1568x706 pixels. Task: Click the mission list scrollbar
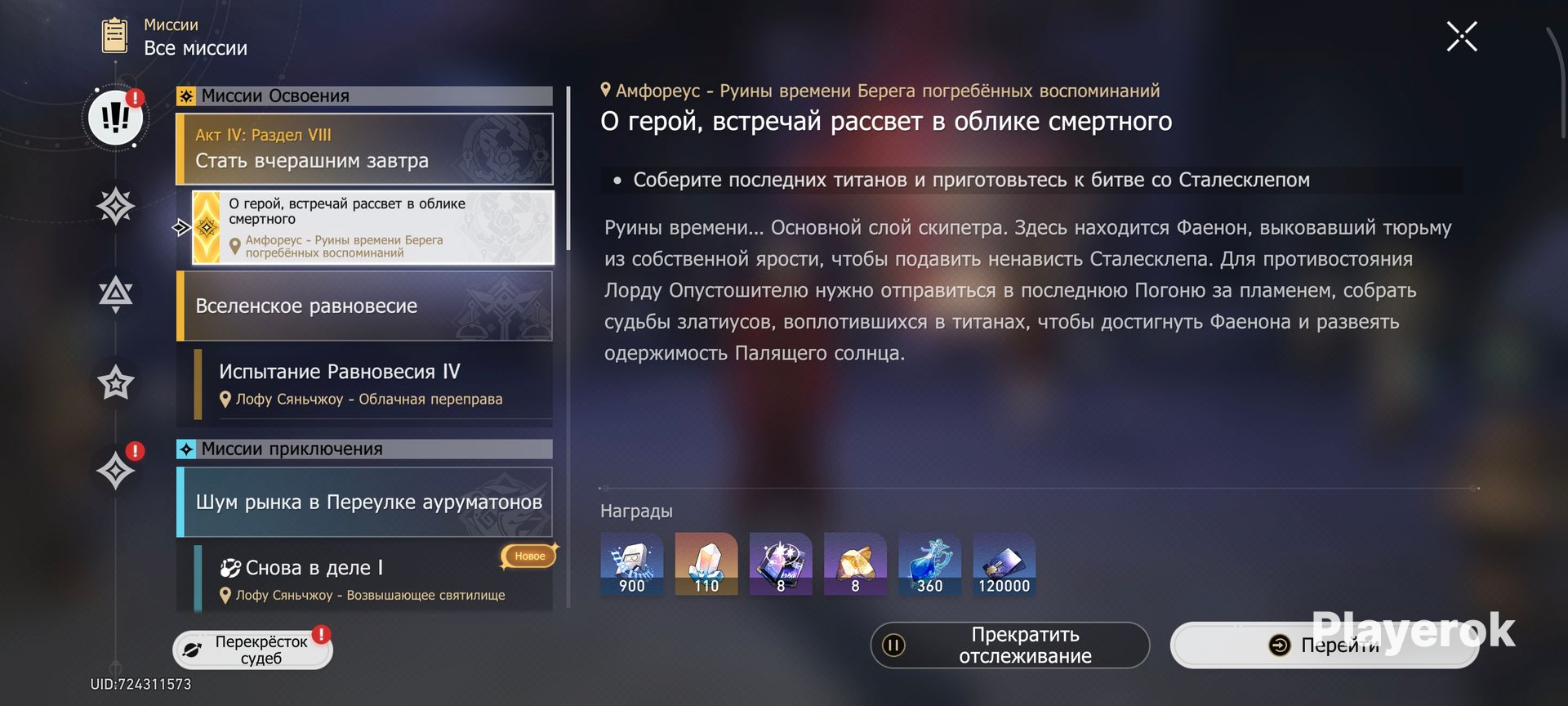pyautogui.click(x=568, y=168)
